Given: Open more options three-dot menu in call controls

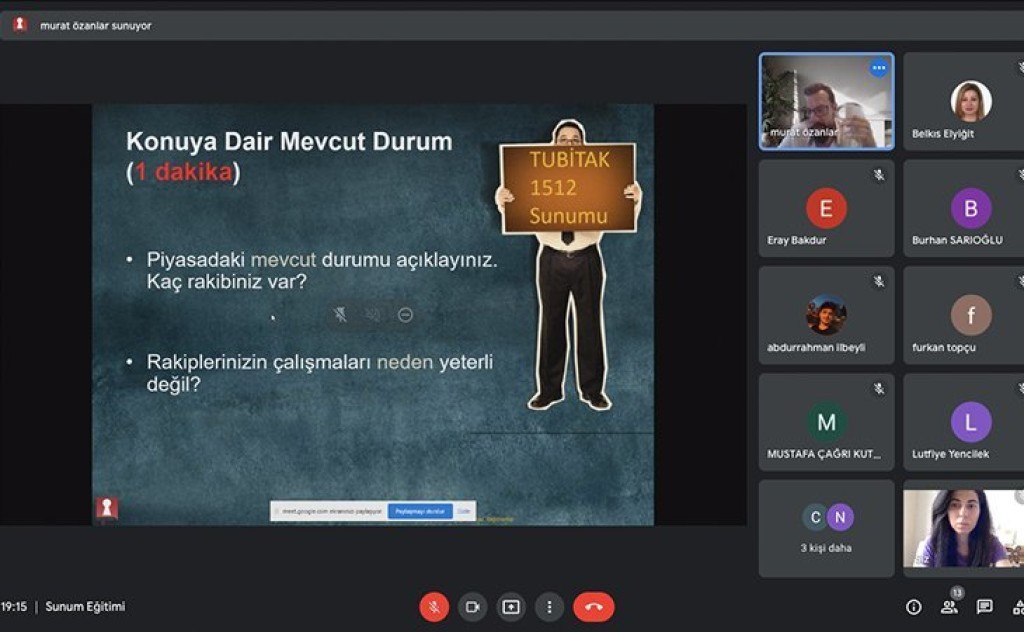Looking at the screenshot, I should coord(549,607).
